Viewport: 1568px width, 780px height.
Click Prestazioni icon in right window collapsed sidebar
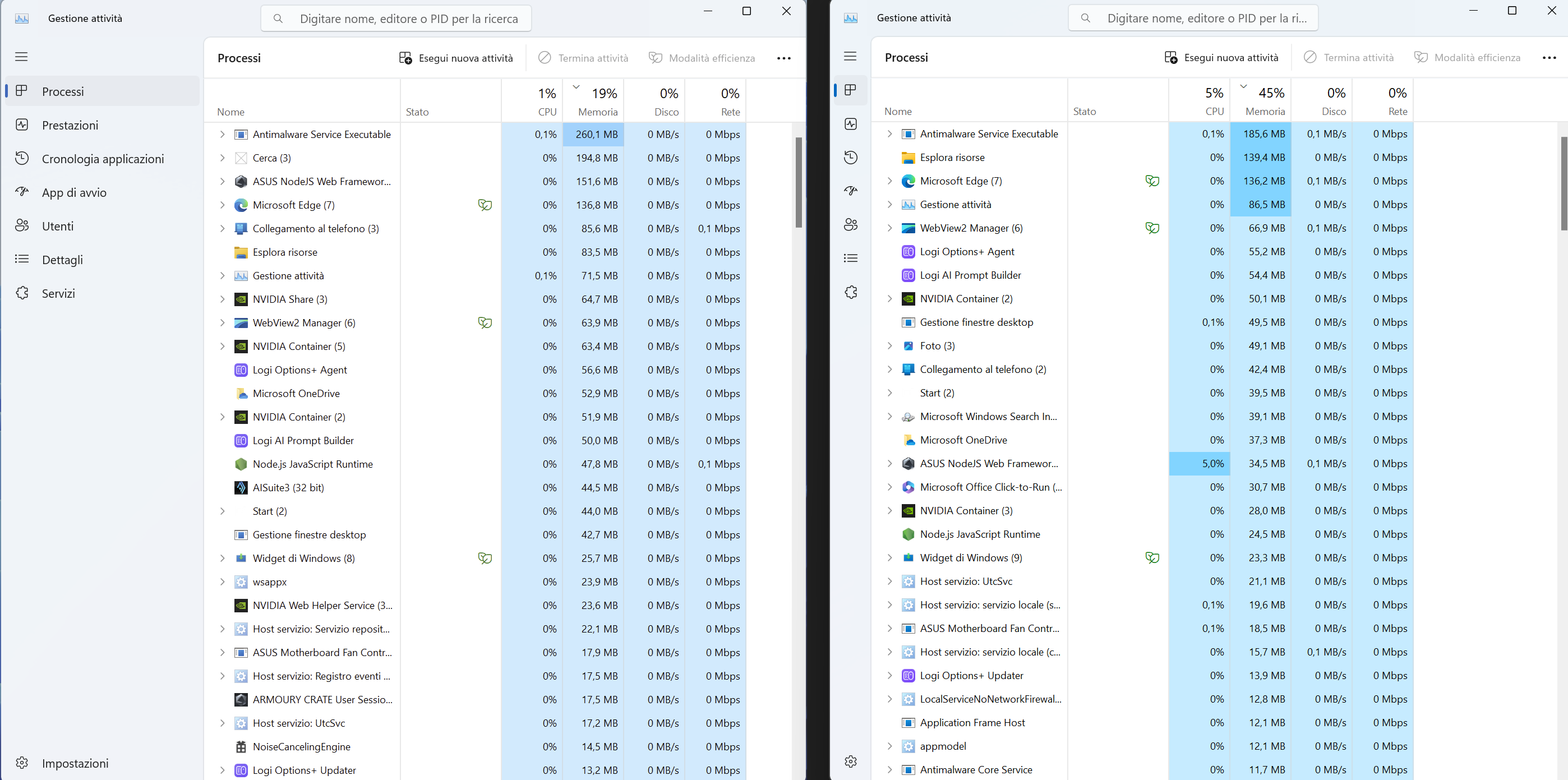pyautogui.click(x=851, y=124)
